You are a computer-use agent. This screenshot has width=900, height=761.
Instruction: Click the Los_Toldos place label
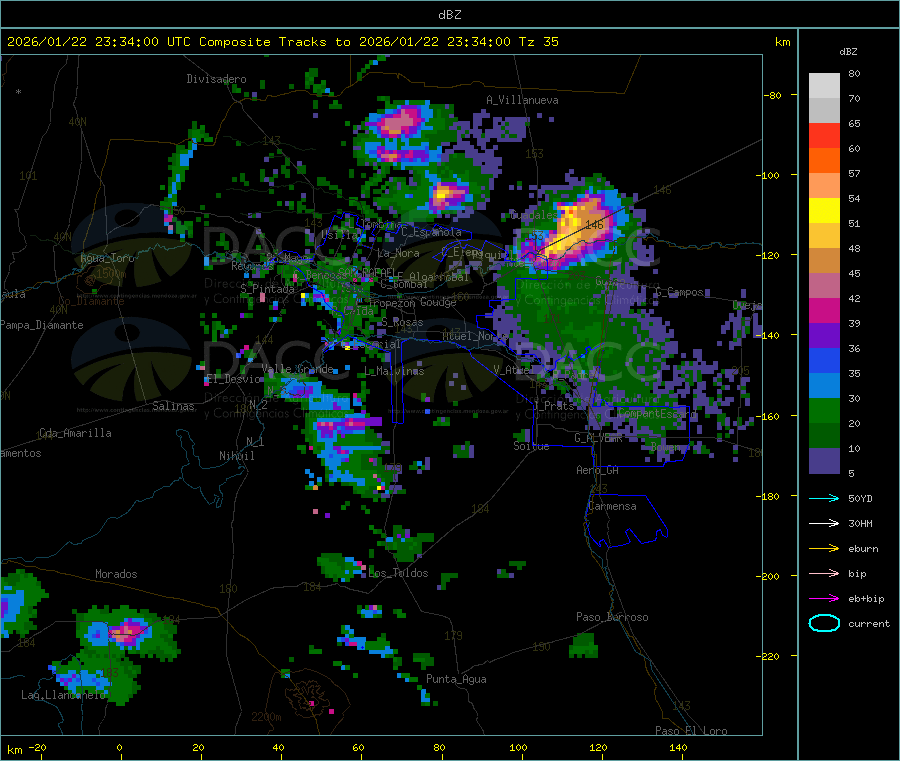coord(398,573)
